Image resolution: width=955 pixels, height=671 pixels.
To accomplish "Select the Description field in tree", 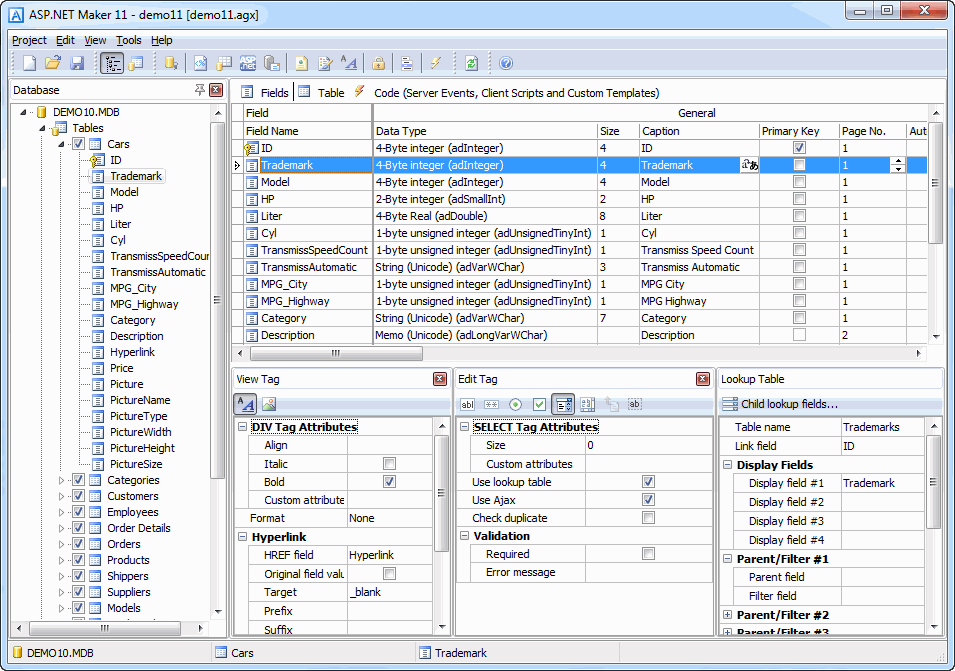I will point(136,336).
